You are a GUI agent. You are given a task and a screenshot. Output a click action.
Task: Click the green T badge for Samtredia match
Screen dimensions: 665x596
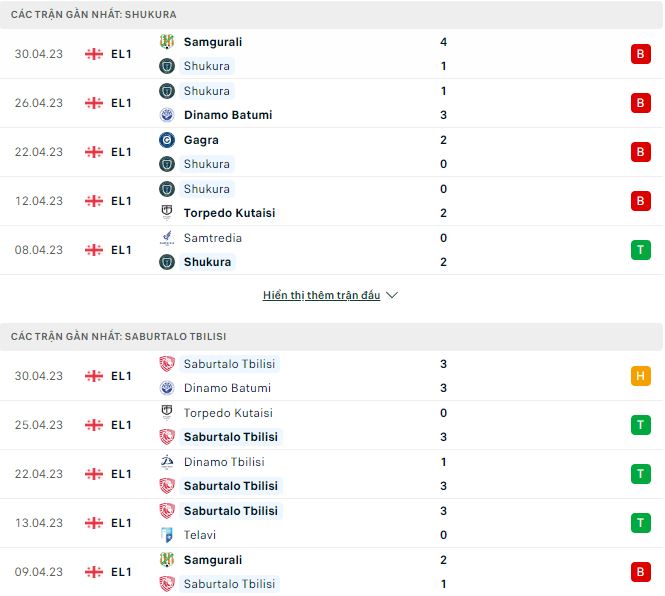tap(640, 250)
